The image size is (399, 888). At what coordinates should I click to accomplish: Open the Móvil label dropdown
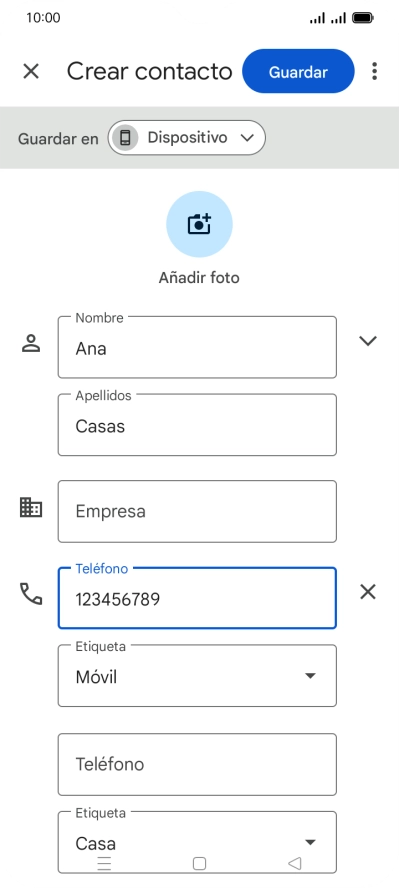197,676
